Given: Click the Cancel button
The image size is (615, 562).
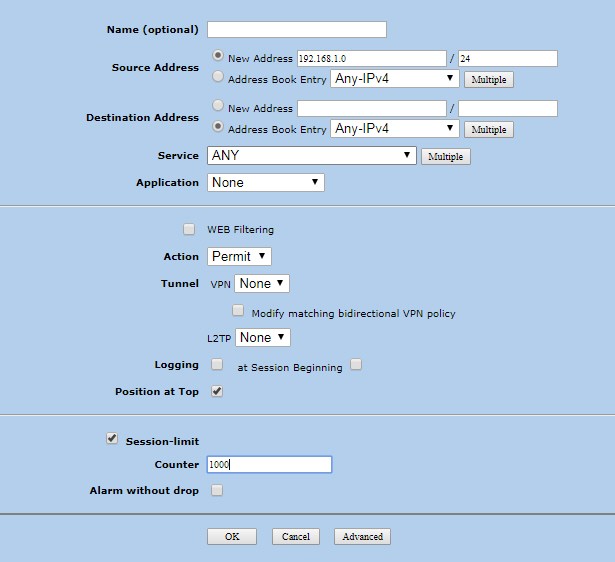Looking at the screenshot, I should click(x=296, y=537).
